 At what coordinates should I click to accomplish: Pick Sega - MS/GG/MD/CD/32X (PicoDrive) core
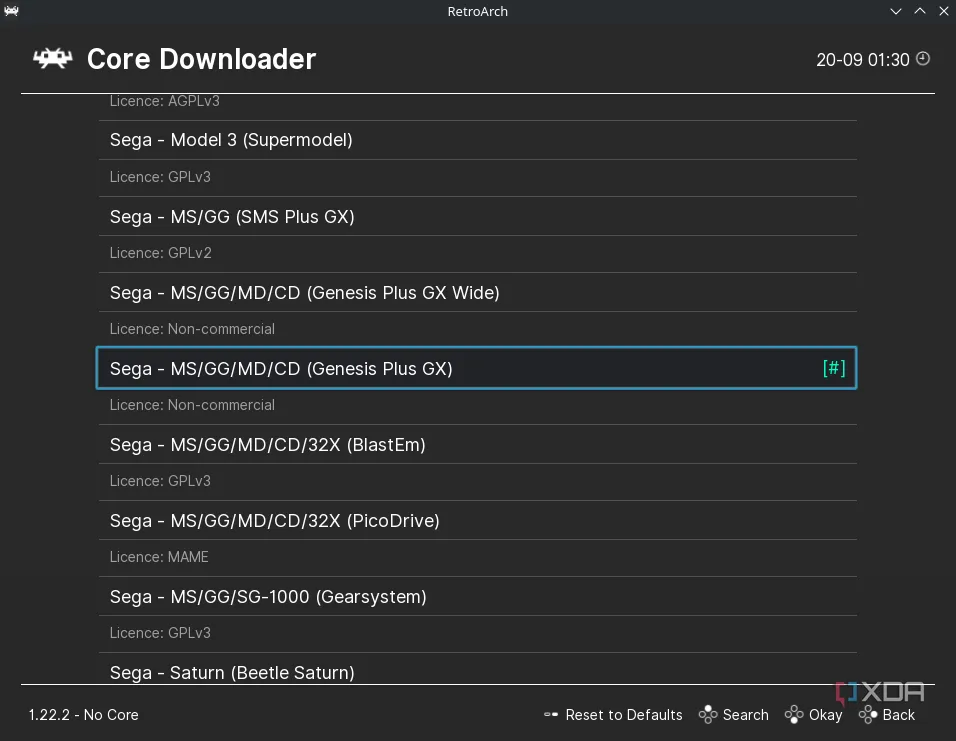click(477, 520)
